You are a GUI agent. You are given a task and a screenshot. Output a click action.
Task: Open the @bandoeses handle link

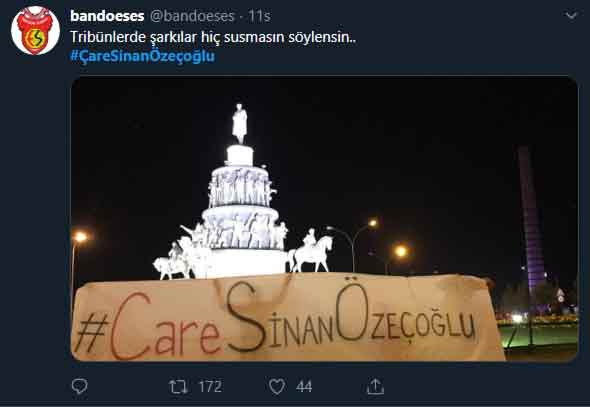[x=192, y=16]
